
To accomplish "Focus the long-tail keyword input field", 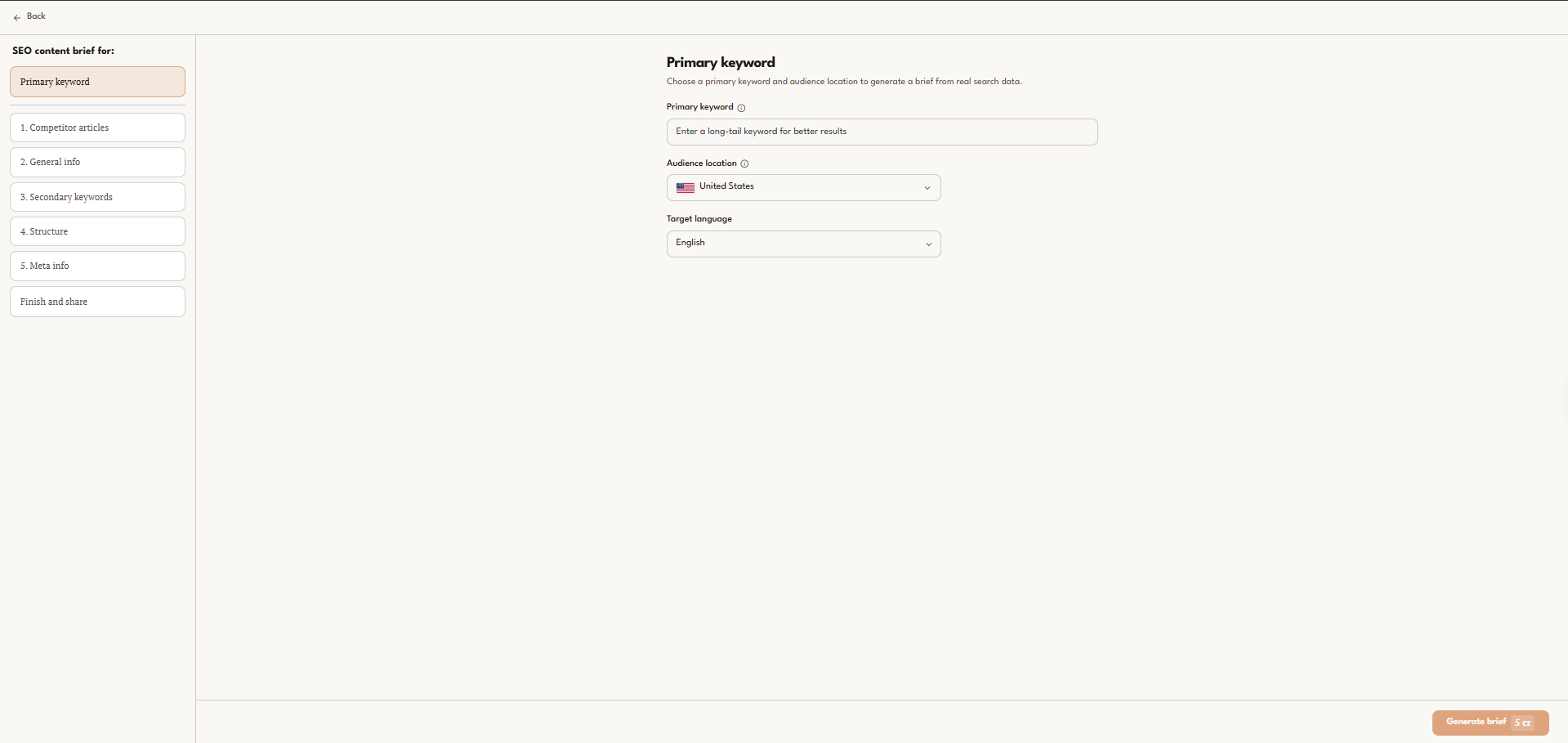I will tap(882, 132).
